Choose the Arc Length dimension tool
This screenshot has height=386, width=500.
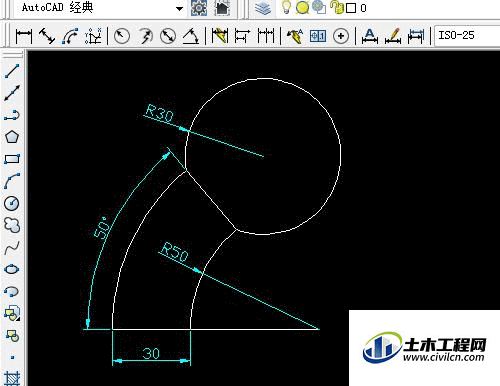click(70, 36)
